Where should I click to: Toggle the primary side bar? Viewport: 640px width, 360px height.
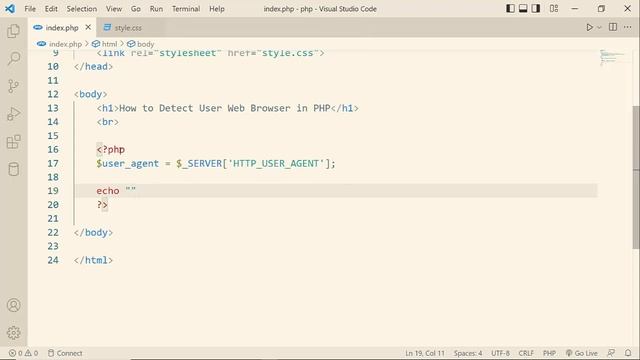(x=510, y=9)
